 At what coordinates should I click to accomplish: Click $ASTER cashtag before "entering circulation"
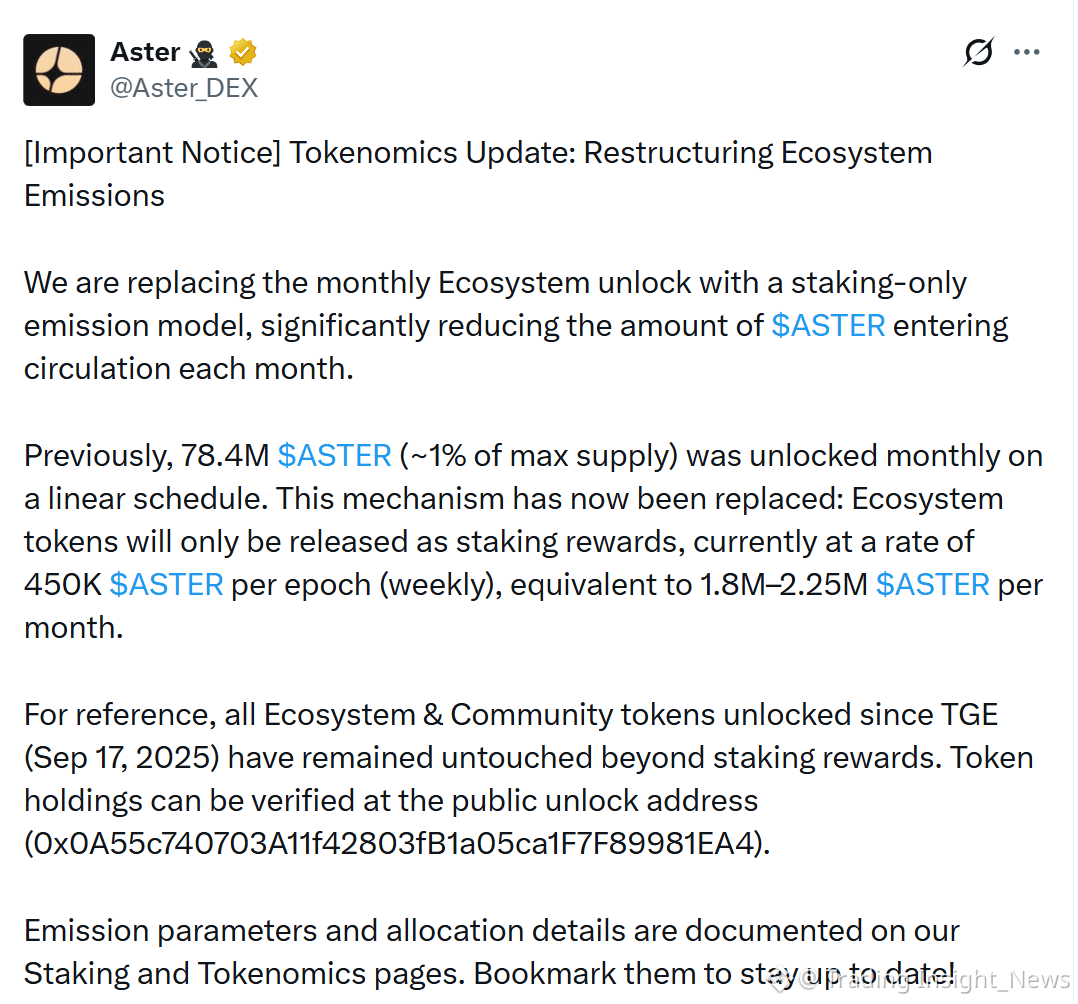click(828, 326)
